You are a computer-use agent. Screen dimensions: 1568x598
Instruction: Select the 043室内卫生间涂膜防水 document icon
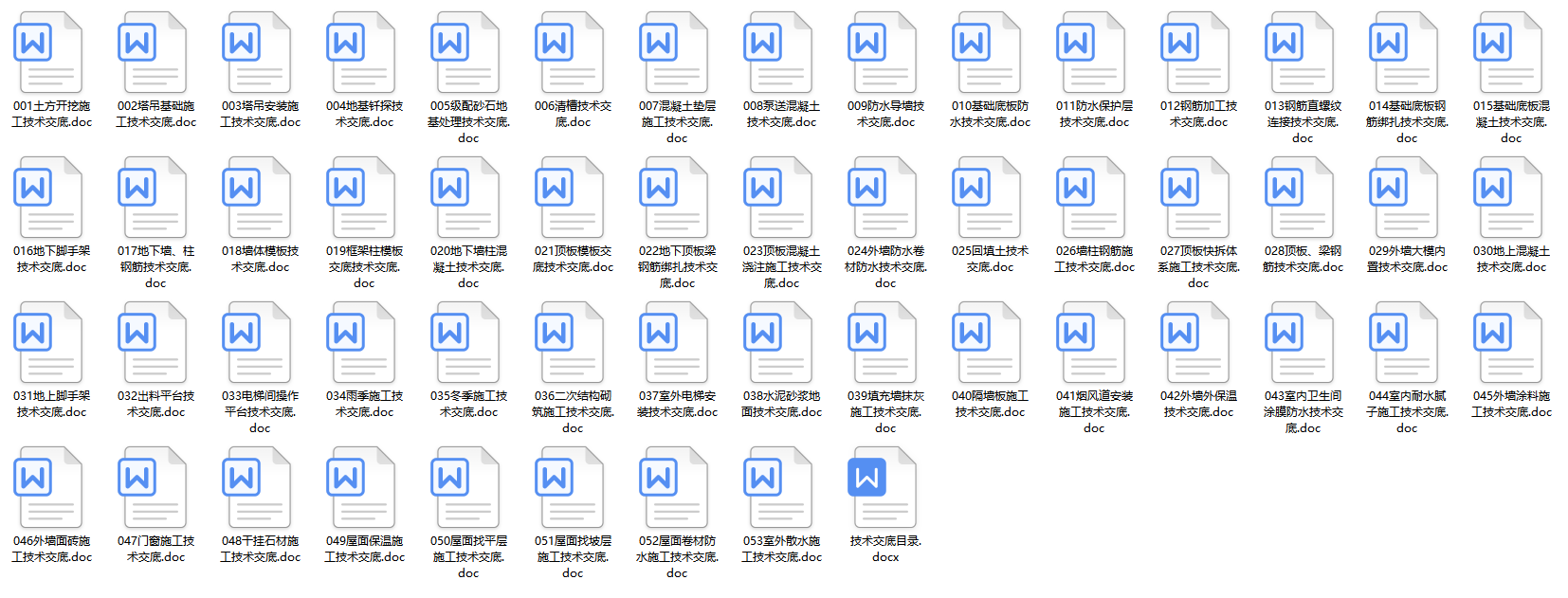coord(1299,342)
